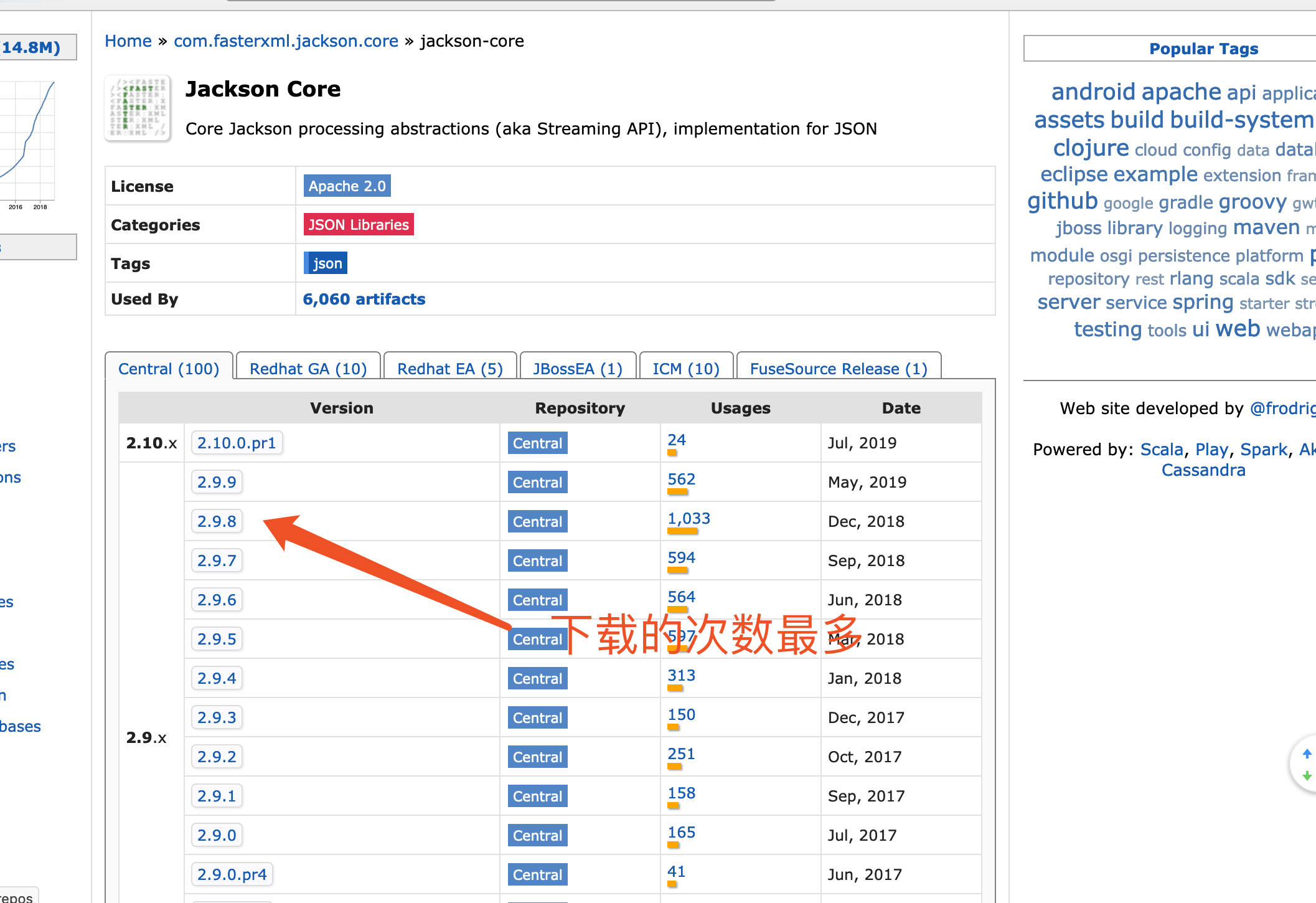The image size is (1316, 903).
Task: Switch to the Redhat GA (10) tab
Action: click(308, 369)
